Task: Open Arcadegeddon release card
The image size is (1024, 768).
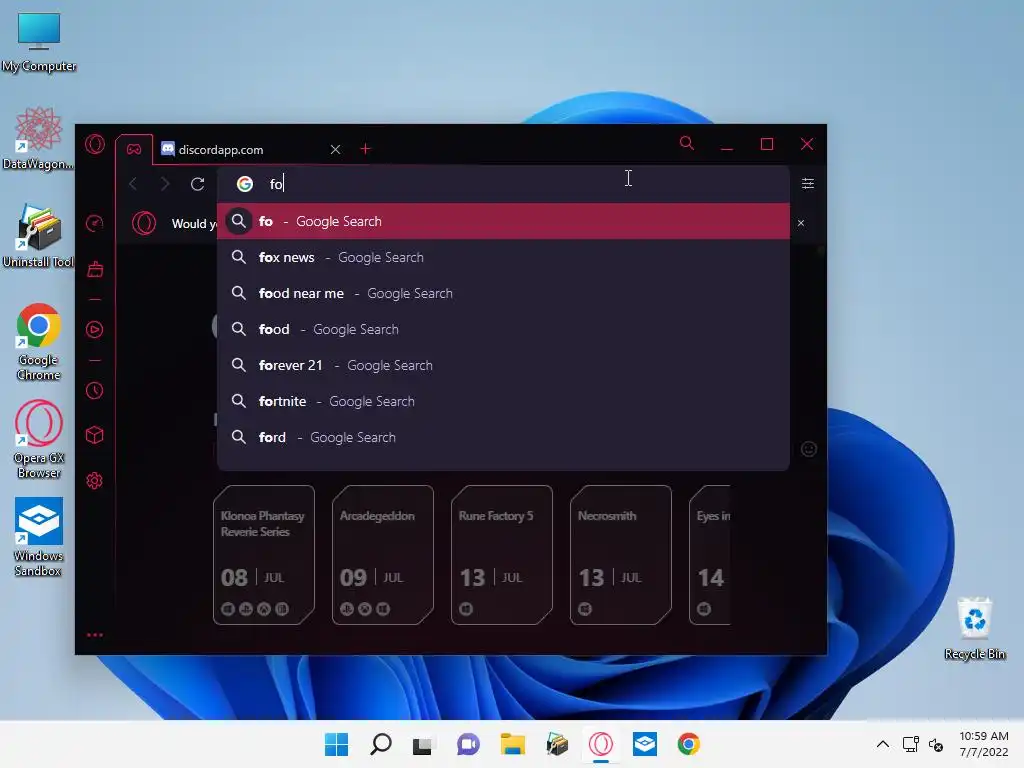Action: click(383, 555)
